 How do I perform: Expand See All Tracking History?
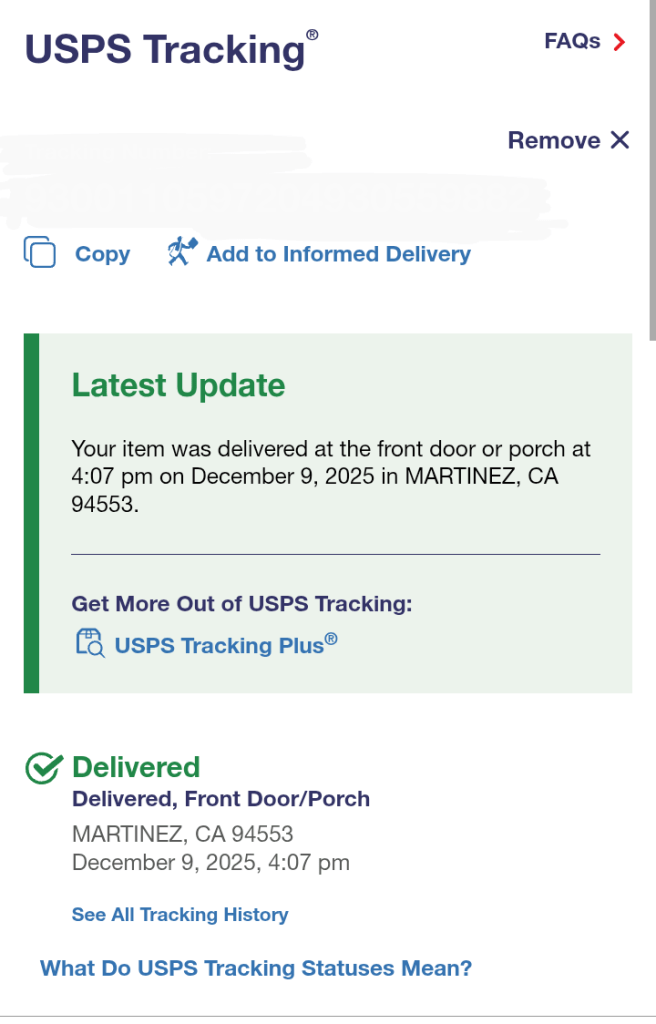click(x=180, y=914)
